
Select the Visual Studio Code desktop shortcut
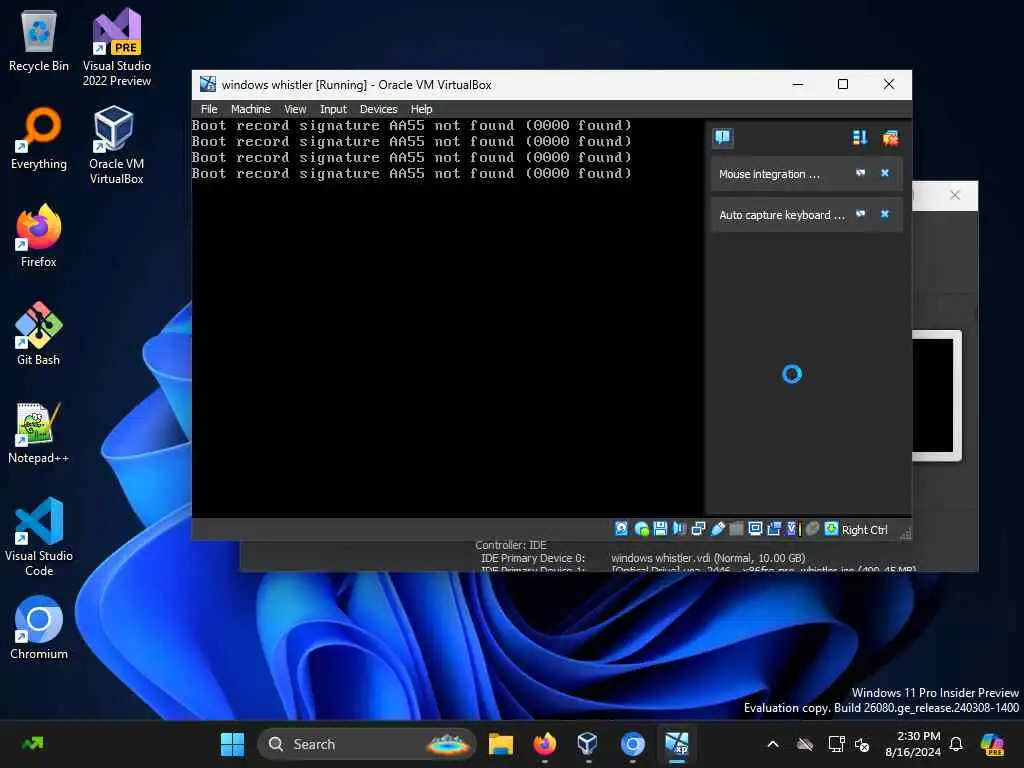click(x=39, y=537)
